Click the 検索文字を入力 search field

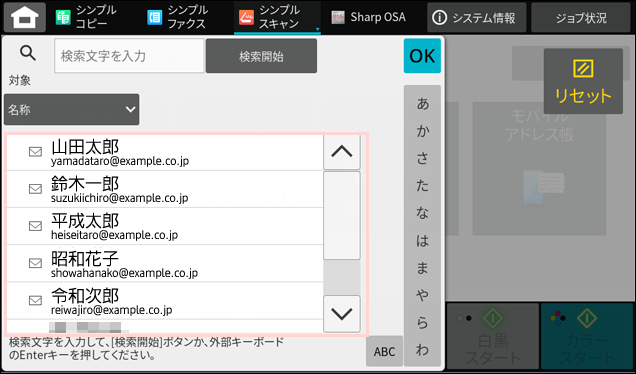129,56
